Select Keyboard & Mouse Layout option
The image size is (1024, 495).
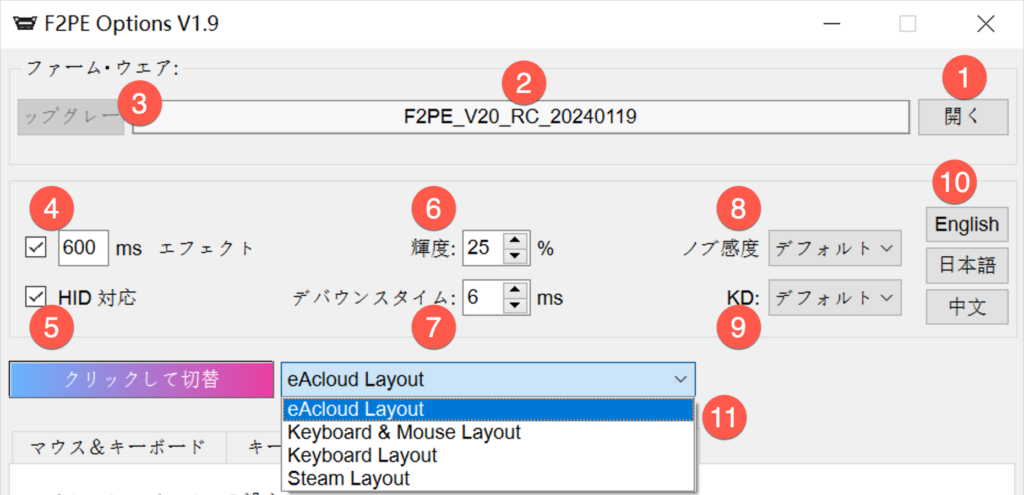[x=488, y=432]
